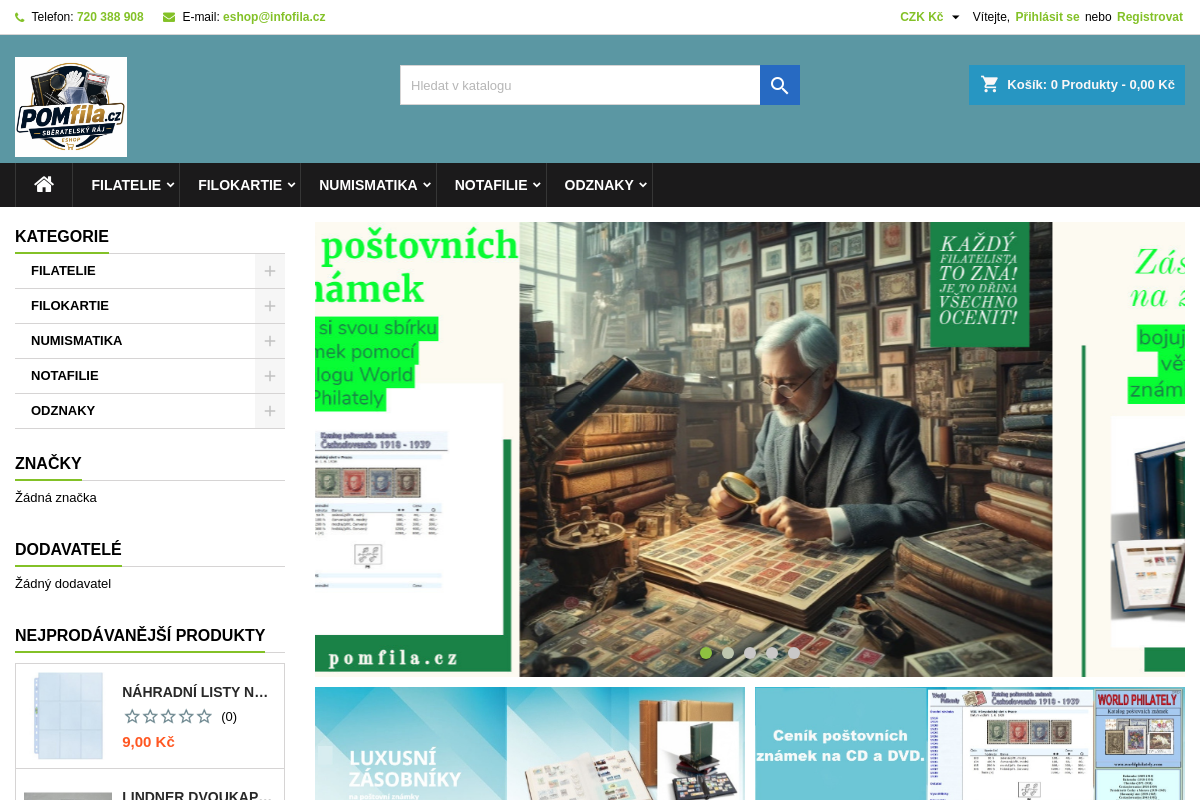Image resolution: width=1200 pixels, height=800 pixels.
Task: Open the ODZNAKY top menu
Action: [599, 185]
